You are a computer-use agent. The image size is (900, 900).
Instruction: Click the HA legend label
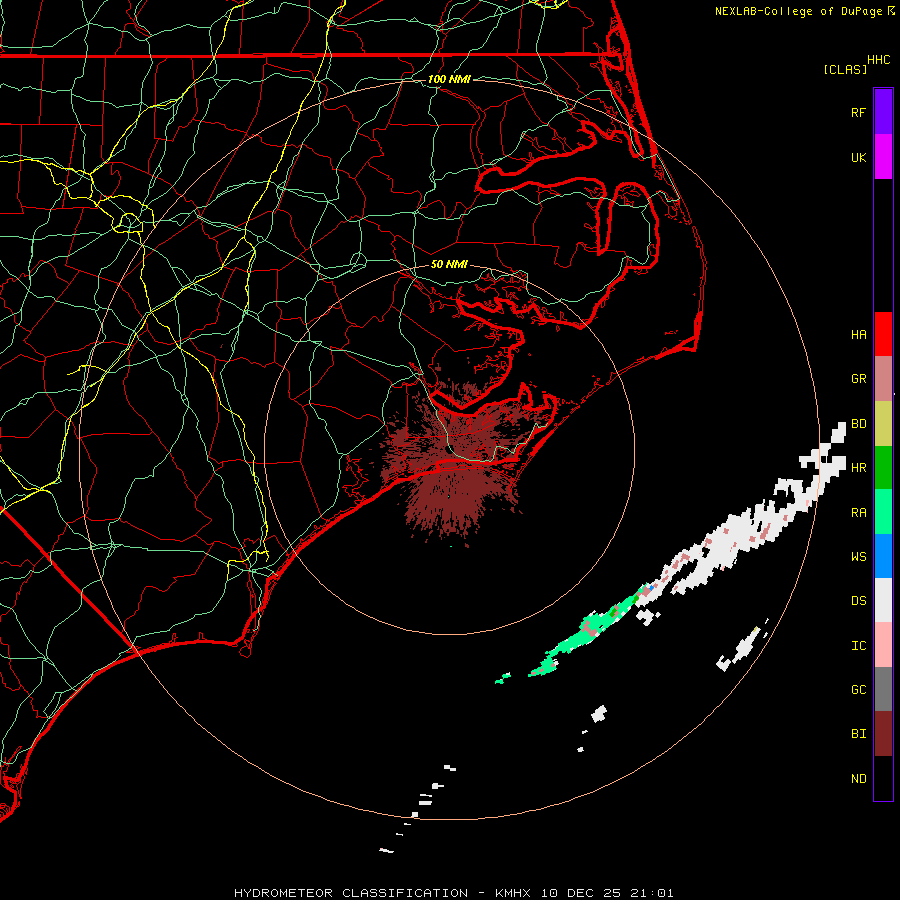coord(858,334)
